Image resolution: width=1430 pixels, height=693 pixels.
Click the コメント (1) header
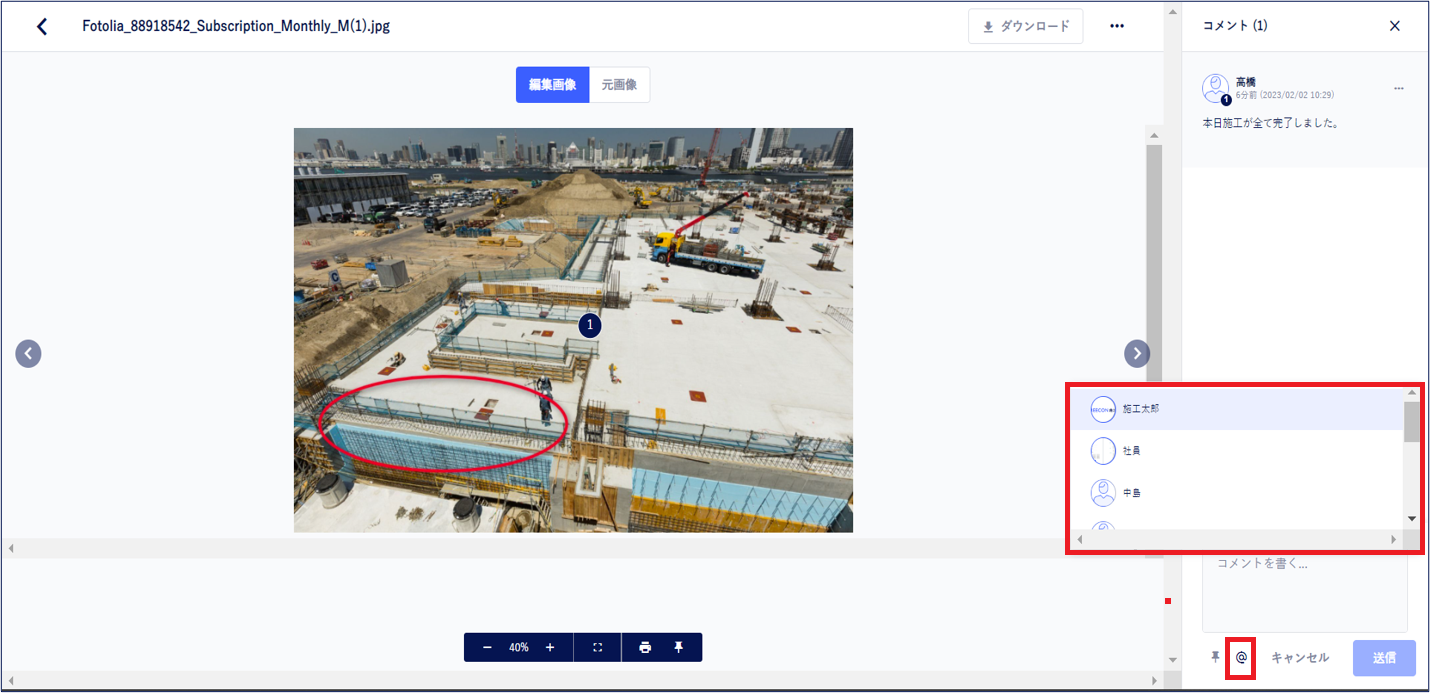[1235, 26]
